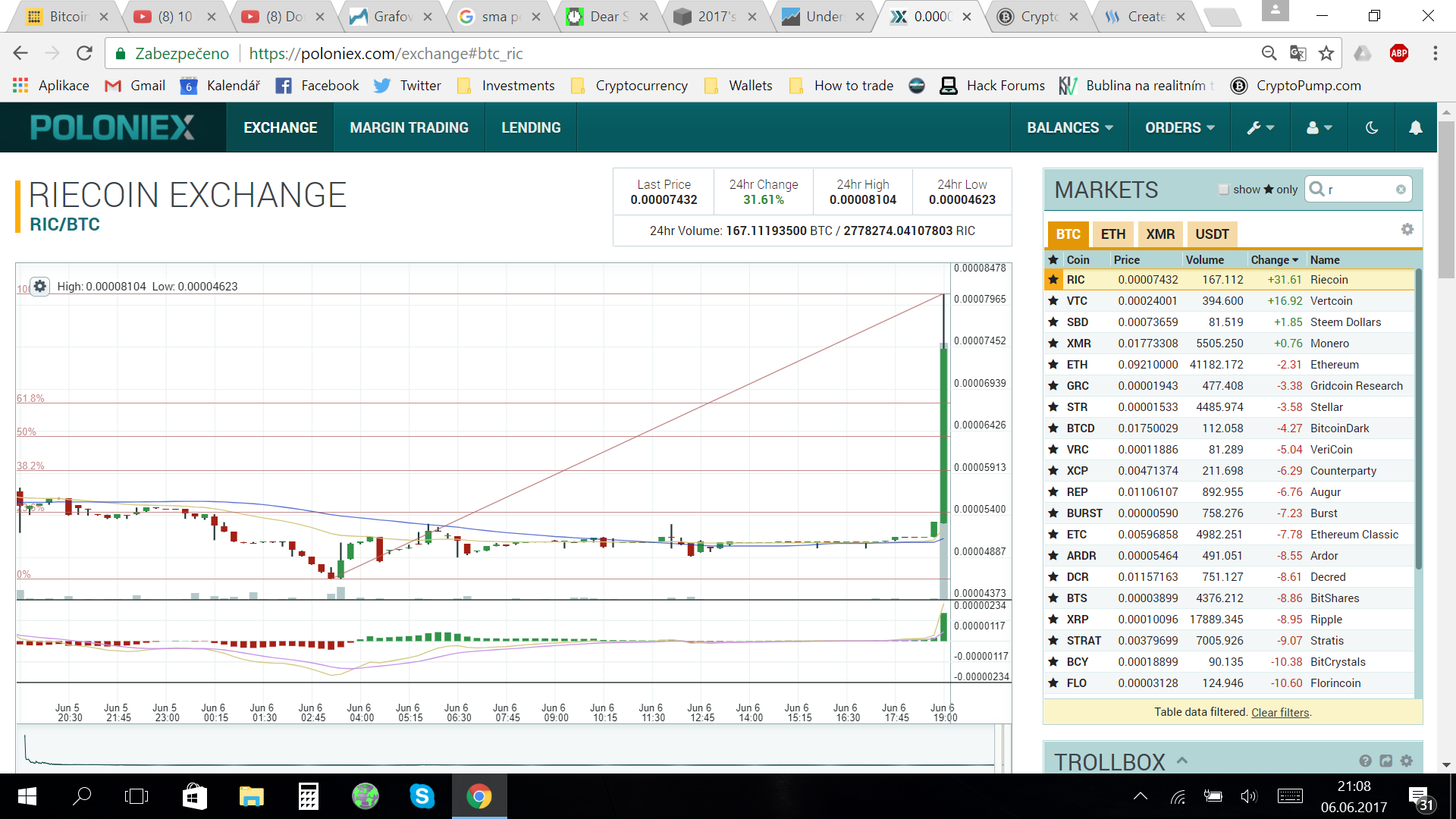Enable show starred only checkbox
1456x819 pixels.
1223,190
